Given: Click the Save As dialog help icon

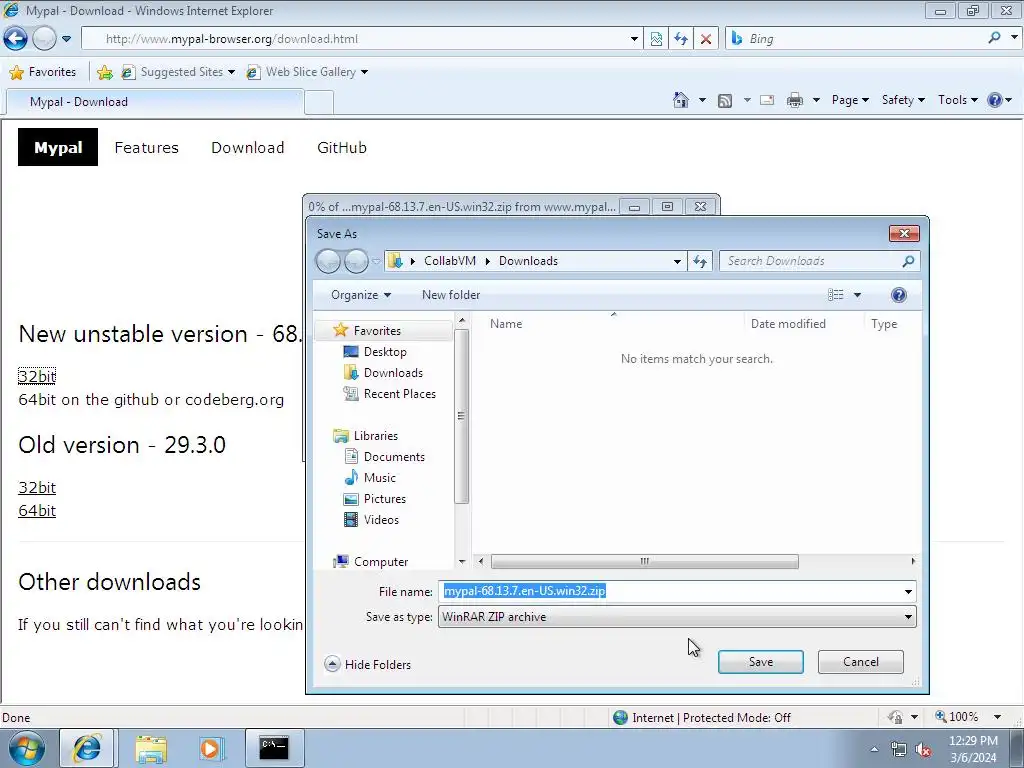Looking at the screenshot, I should tap(899, 295).
